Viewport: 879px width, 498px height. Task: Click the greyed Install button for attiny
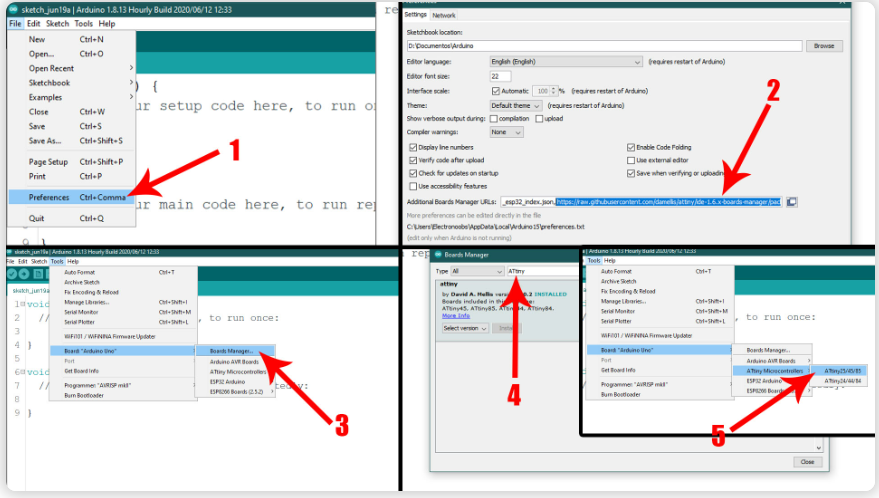(x=507, y=328)
